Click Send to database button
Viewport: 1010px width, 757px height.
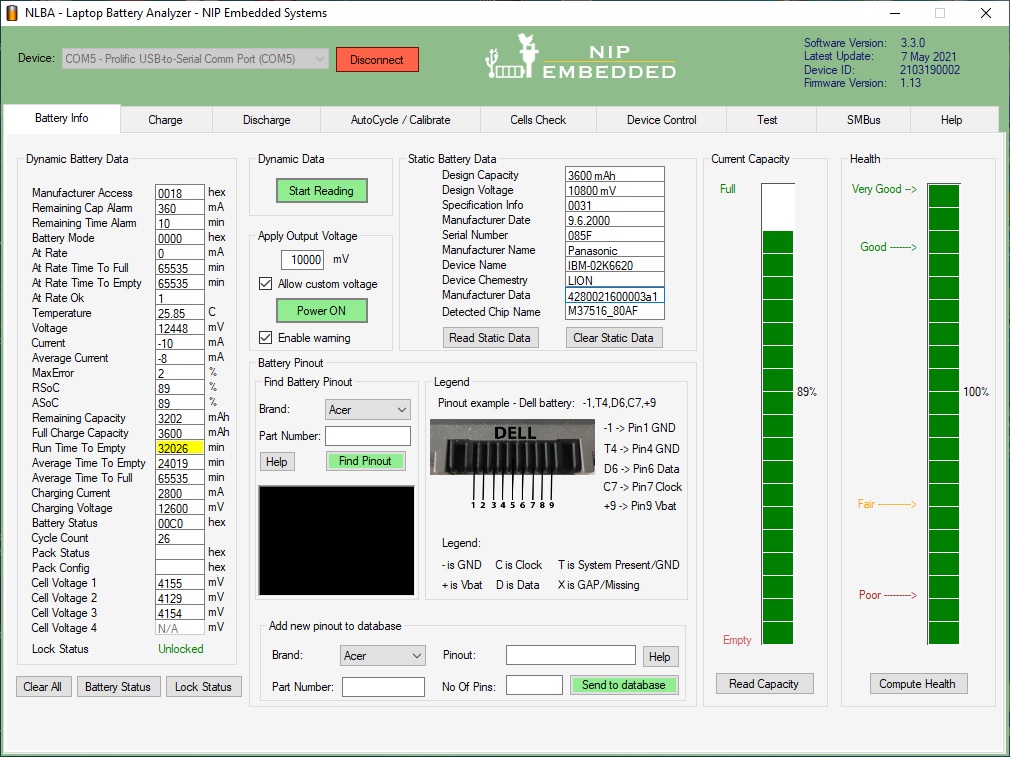(624, 685)
